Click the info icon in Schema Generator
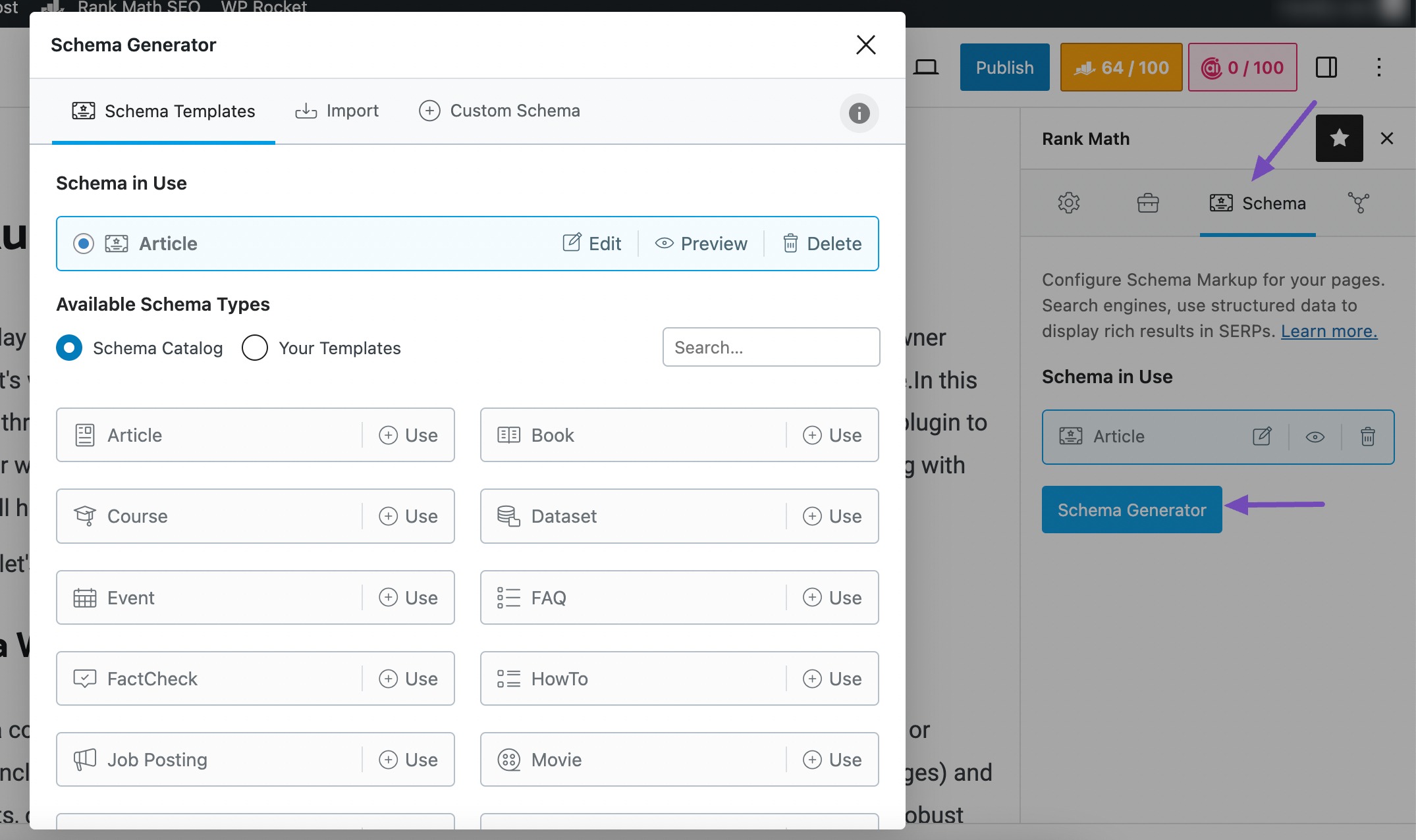The width and height of the screenshot is (1416, 840). (x=859, y=113)
